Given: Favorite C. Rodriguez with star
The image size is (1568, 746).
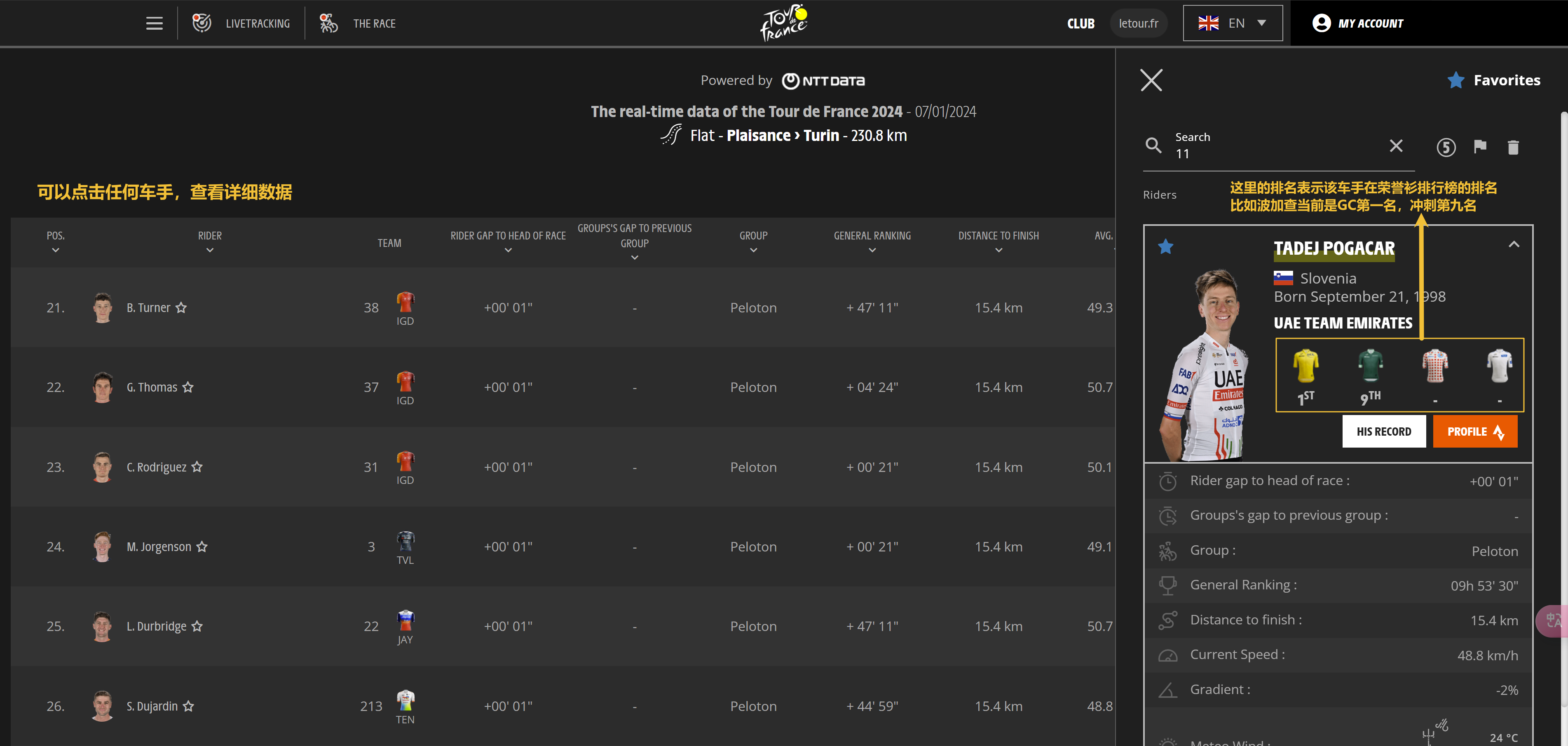Looking at the screenshot, I should (x=197, y=467).
